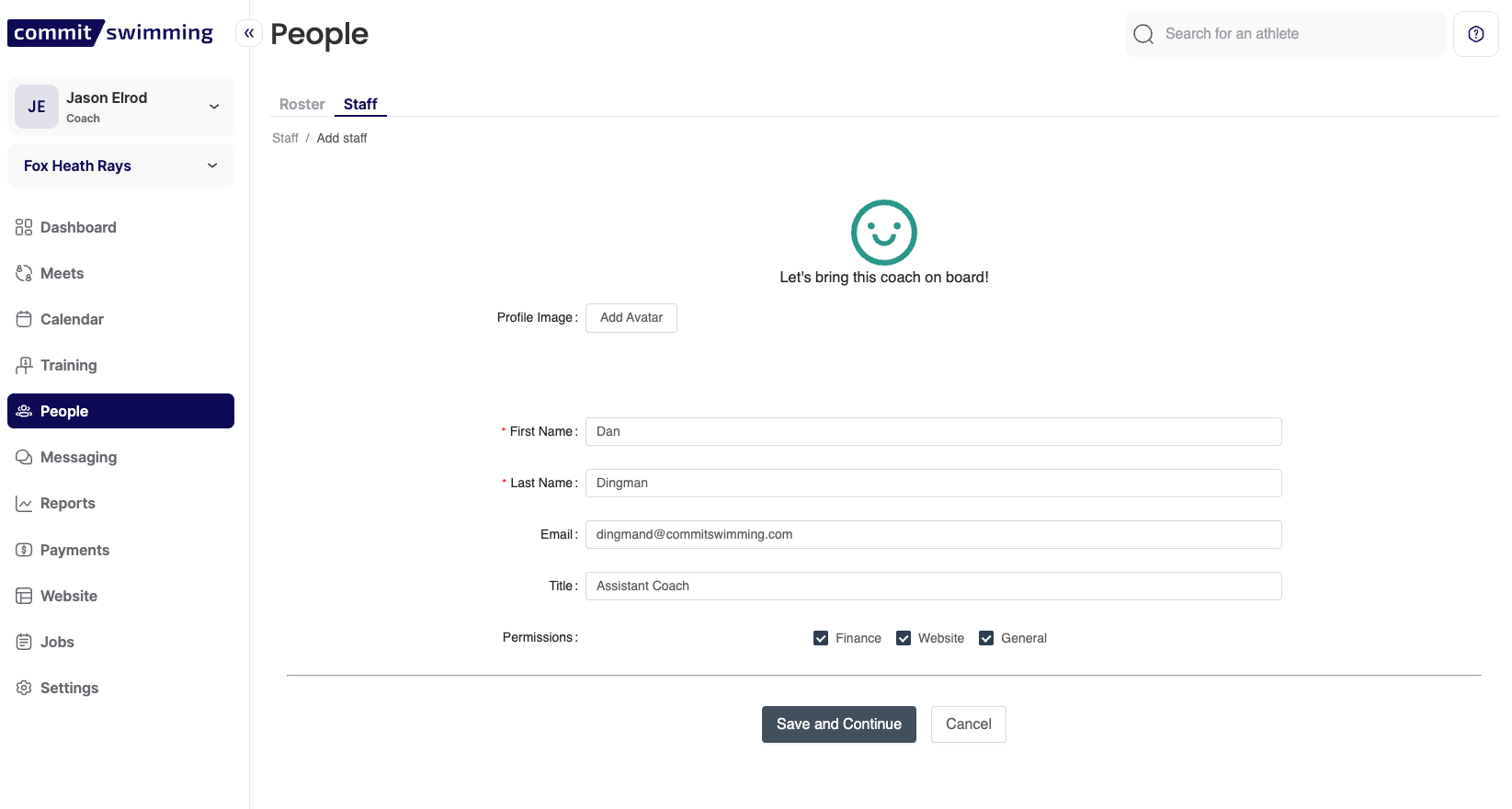This screenshot has height=809, width=1512.
Task: Open Reports from the sidebar
Action: 120,503
